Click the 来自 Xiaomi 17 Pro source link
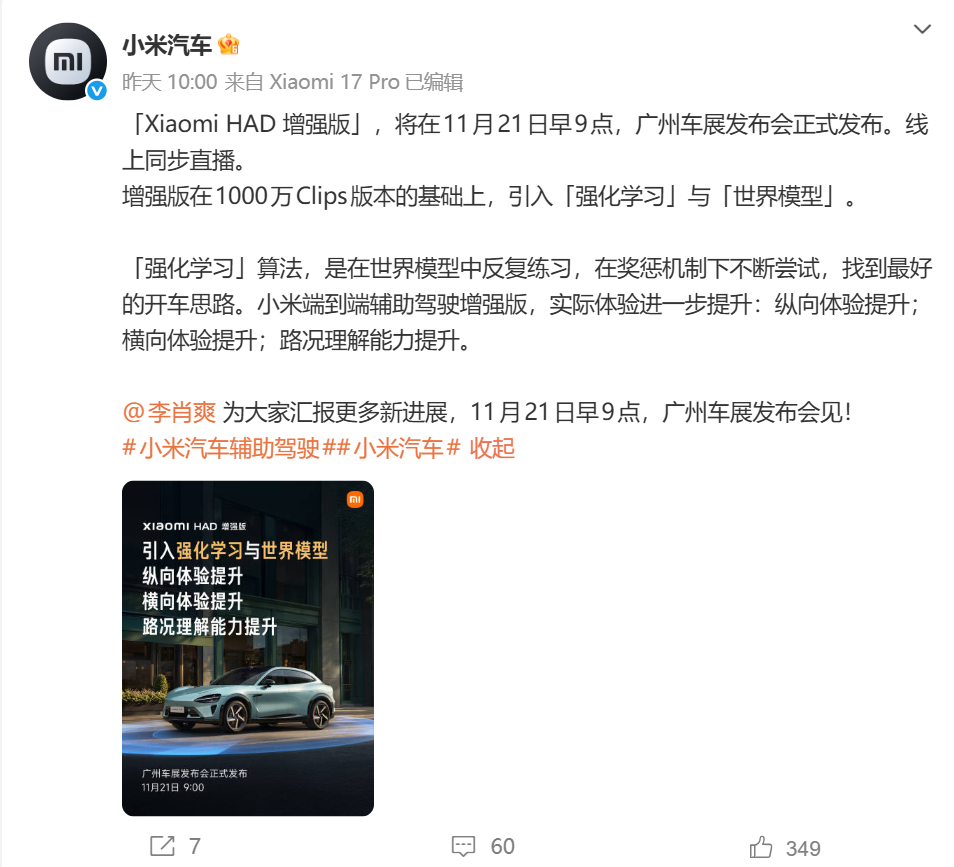This screenshot has width=954, height=867. (312, 82)
